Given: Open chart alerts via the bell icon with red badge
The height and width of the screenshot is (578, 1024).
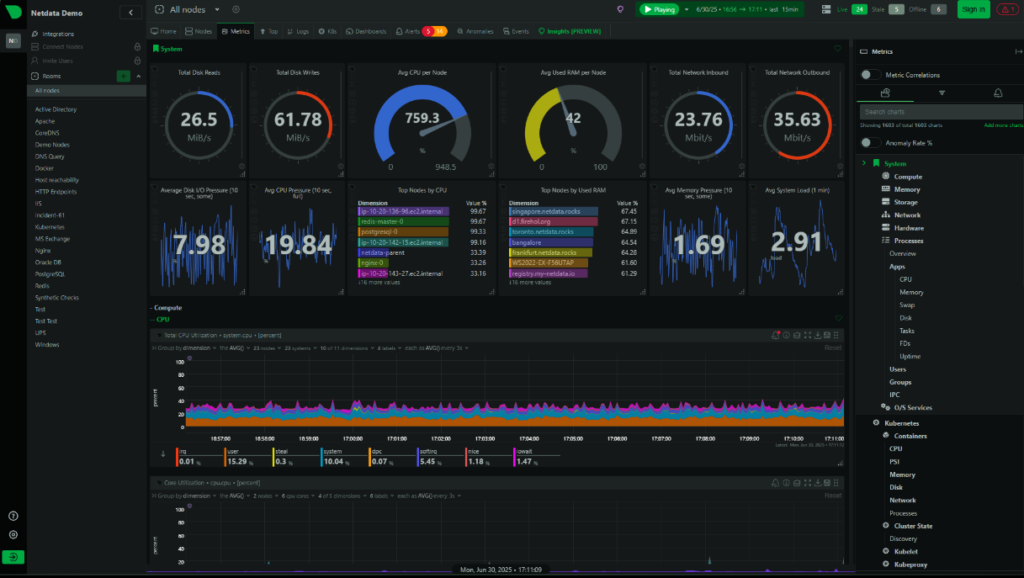Looking at the screenshot, I should (776, 336).
